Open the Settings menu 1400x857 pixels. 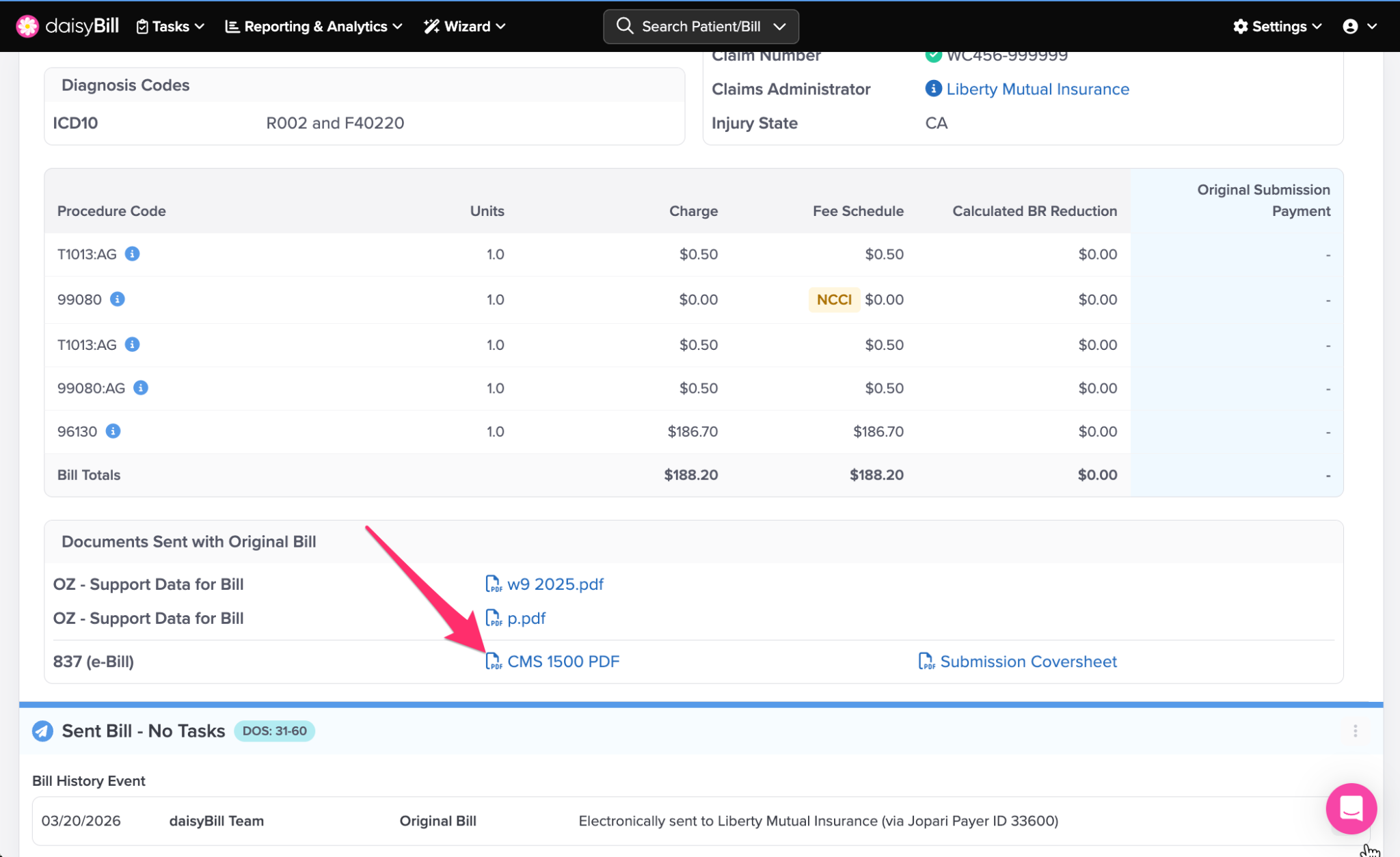click(x=1277, y=26)
